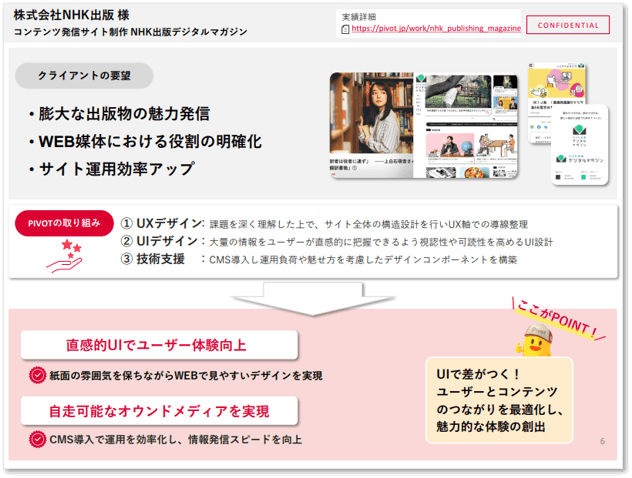
Task: Click the ここがPOINT! banner
Action: 557,320
